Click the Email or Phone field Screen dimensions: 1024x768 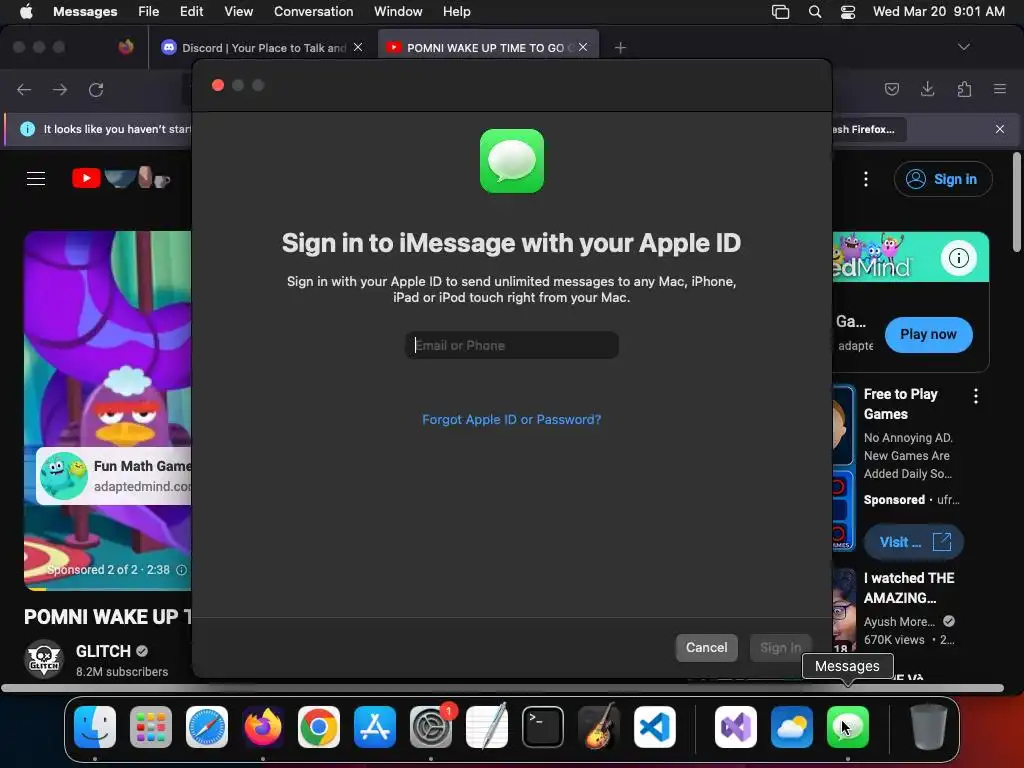click(x=511, y=345)
